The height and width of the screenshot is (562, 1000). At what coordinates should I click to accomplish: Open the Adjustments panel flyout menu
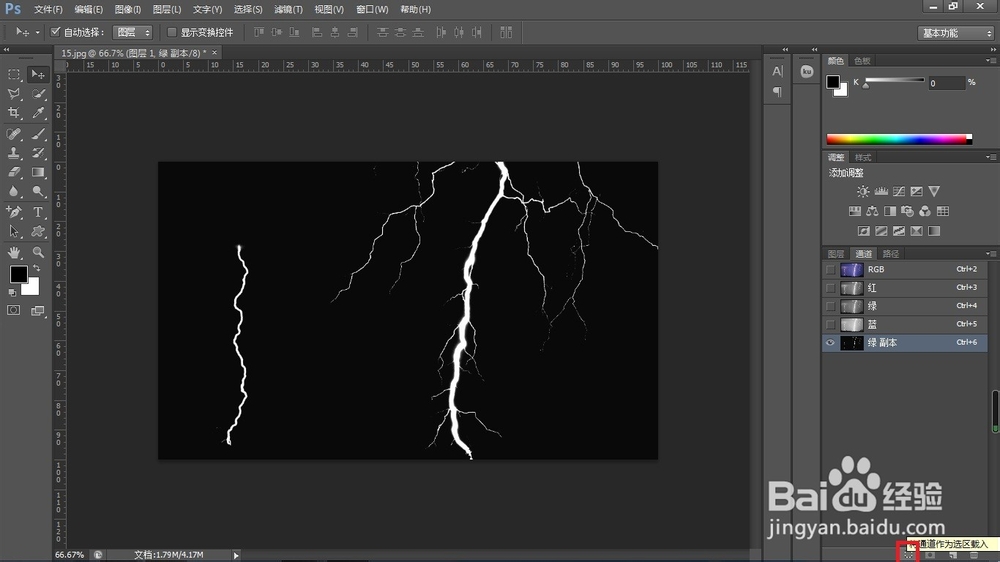[990, 157]
